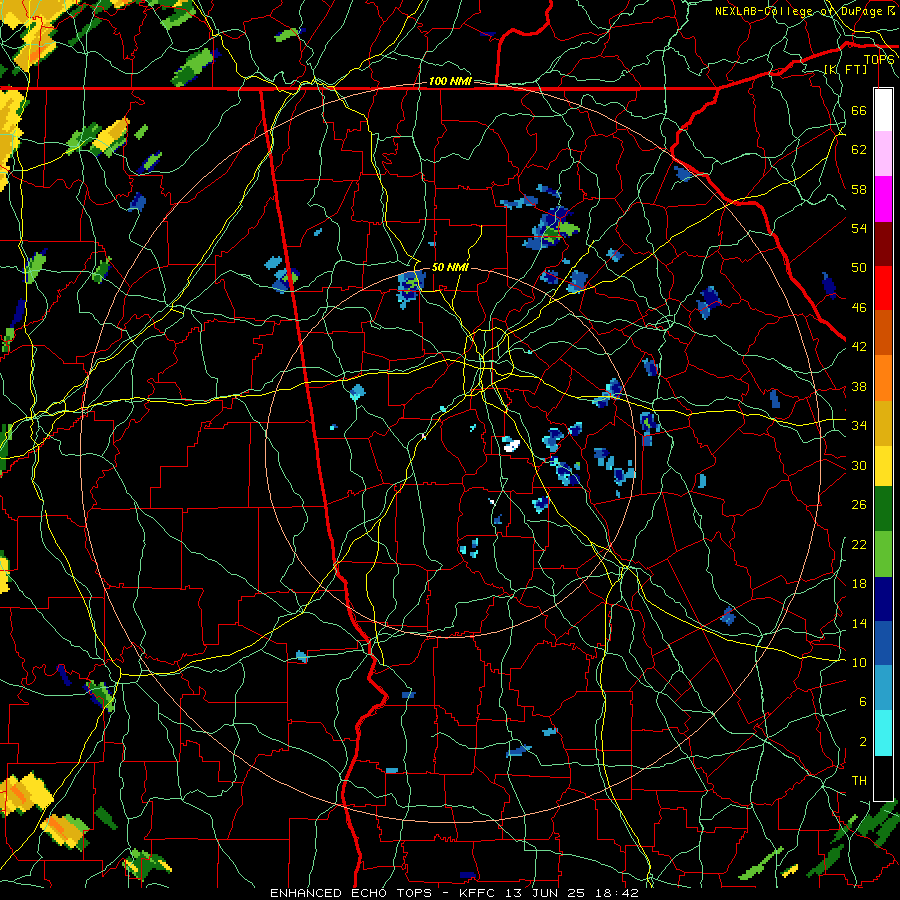The width and height of the screenshot is (900, 900).
Task: Click the cyan 2 kft legend swatch
Action: coord(883,733)
